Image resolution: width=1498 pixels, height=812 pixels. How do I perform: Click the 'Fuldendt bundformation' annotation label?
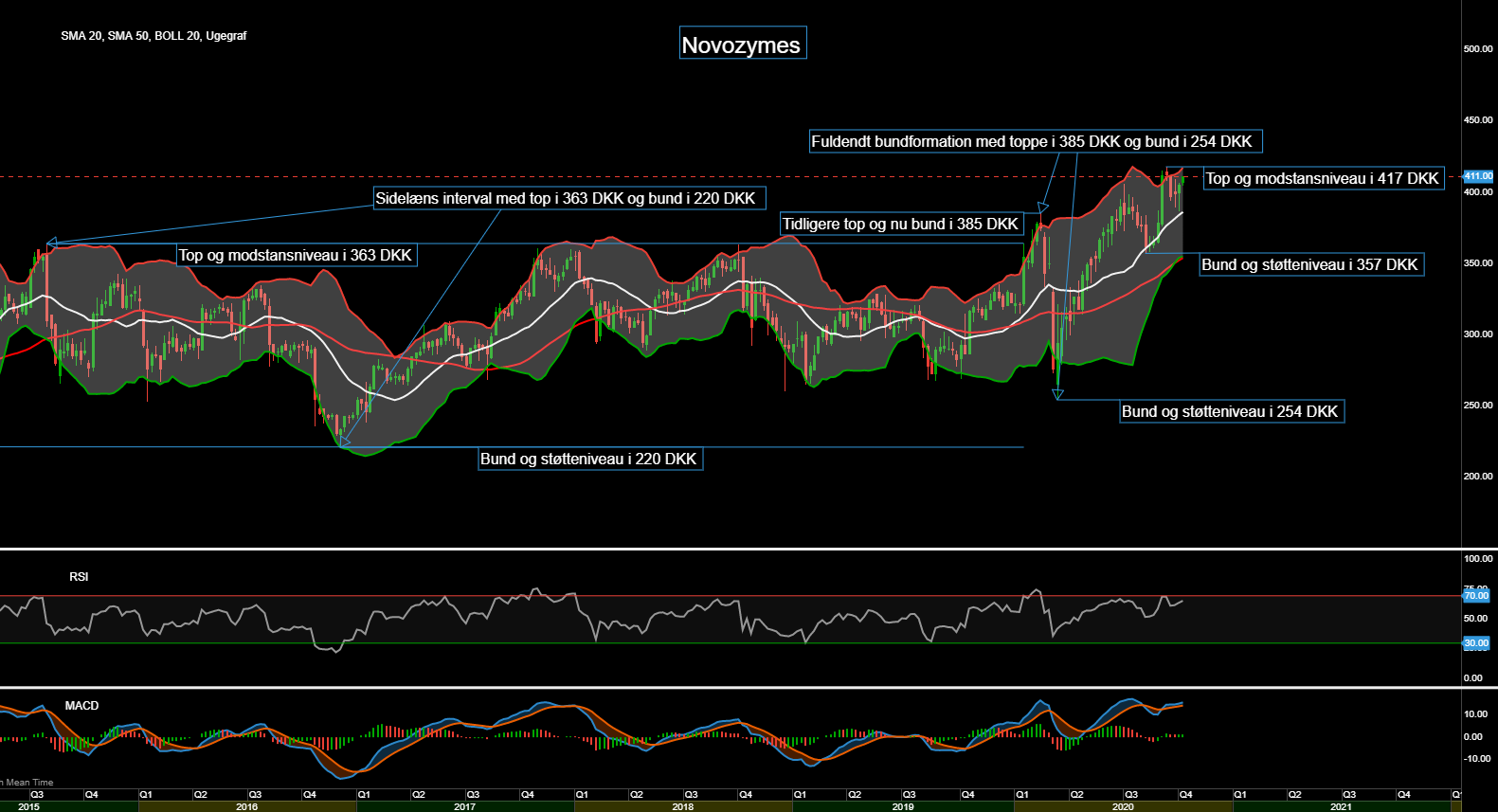pos(1035,141)
